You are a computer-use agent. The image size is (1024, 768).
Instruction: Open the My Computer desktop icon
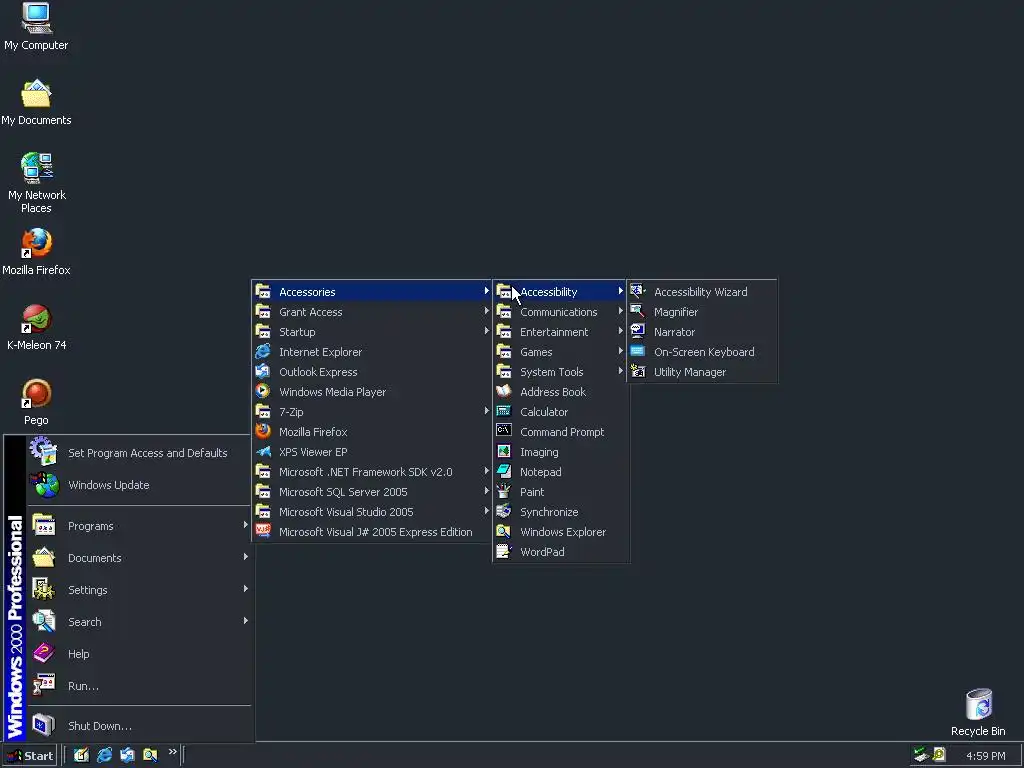[36, 27]
